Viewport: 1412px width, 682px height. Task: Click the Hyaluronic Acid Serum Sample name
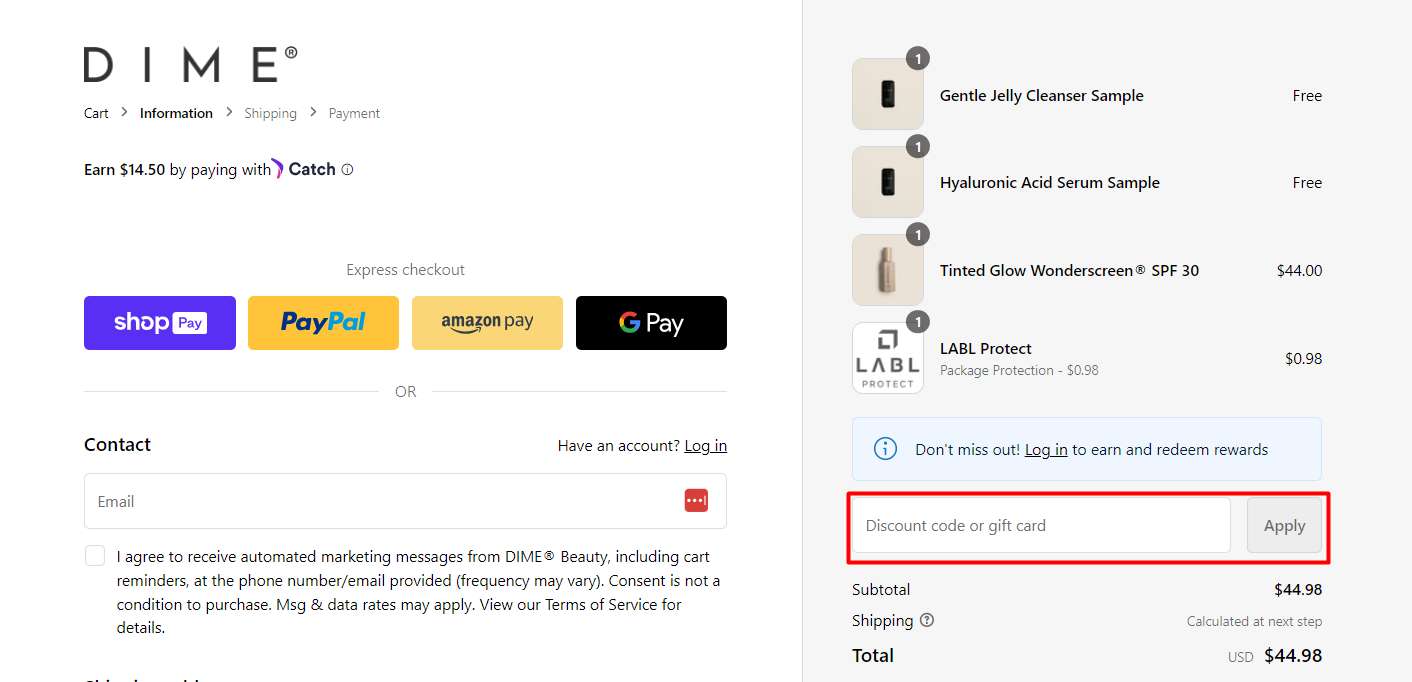pos(1050,183)
